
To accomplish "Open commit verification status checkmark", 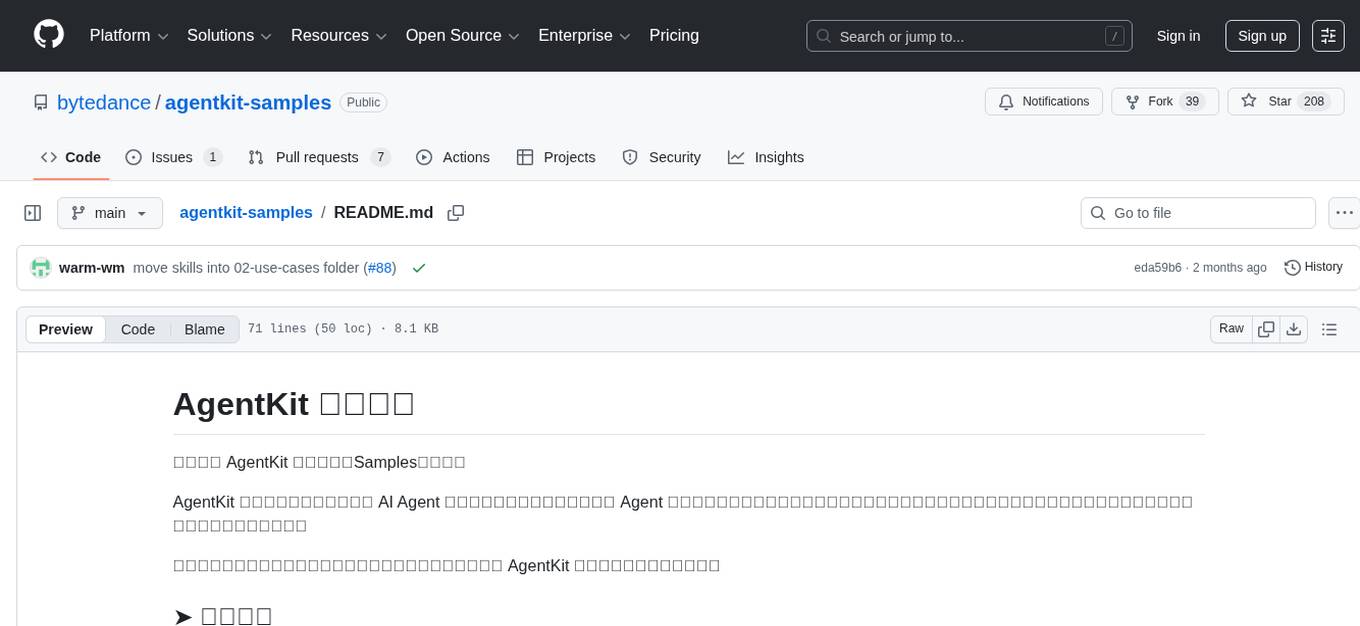I will coord(419,268).
